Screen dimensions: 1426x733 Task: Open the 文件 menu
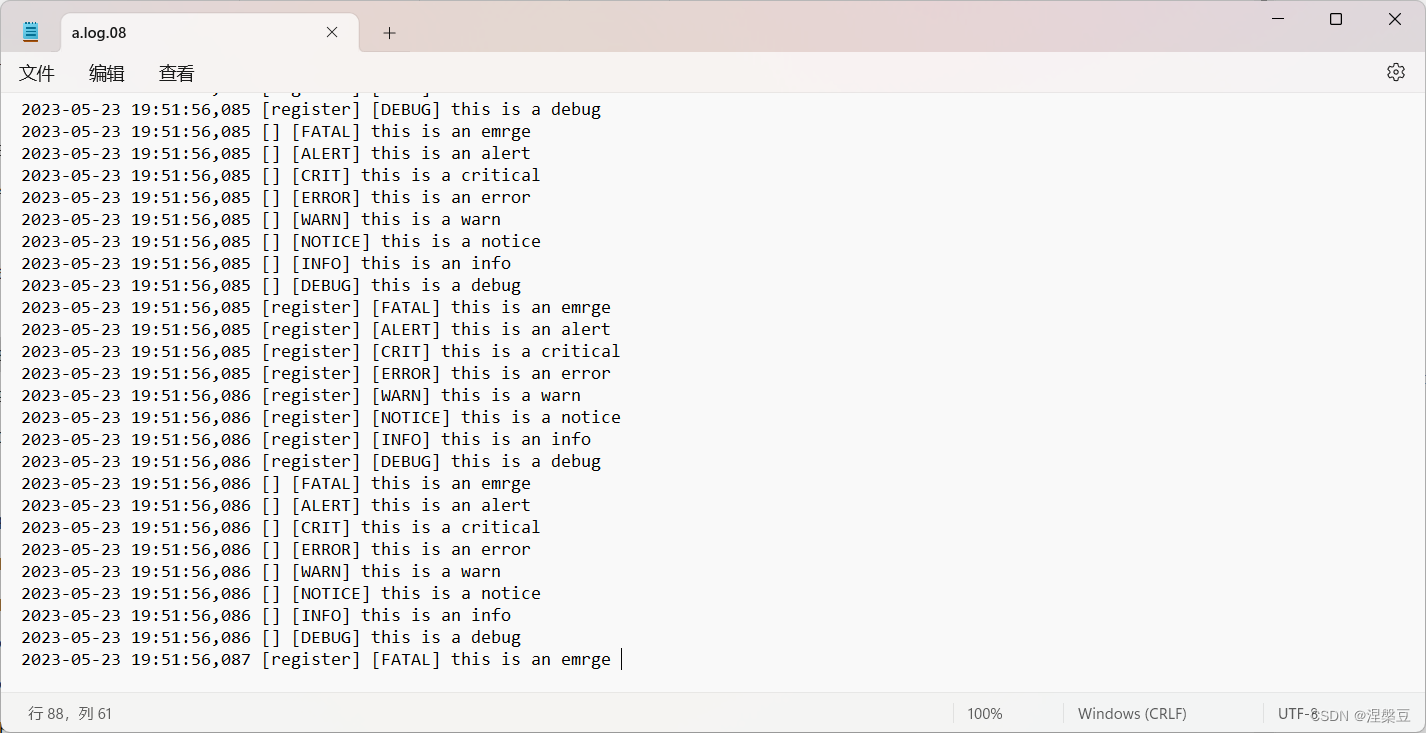[x=37, y=73]
